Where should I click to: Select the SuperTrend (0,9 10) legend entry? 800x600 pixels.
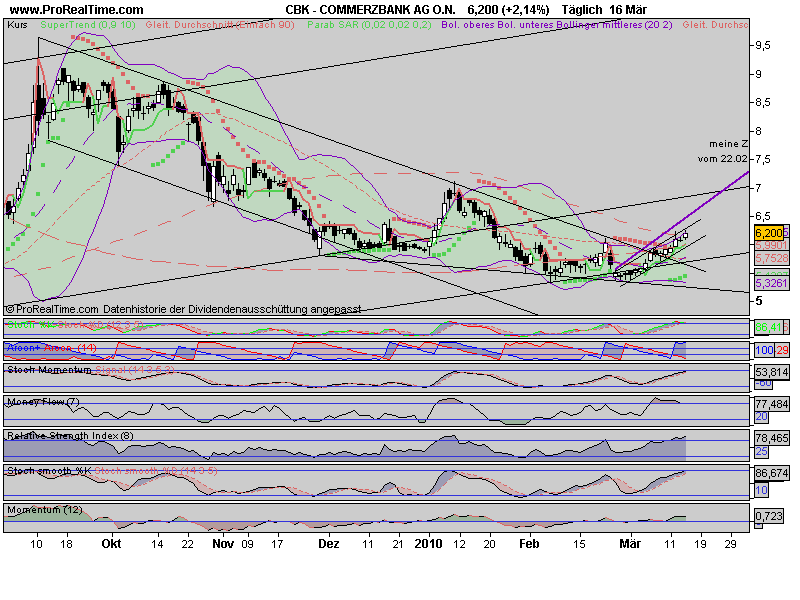(88, 24)
